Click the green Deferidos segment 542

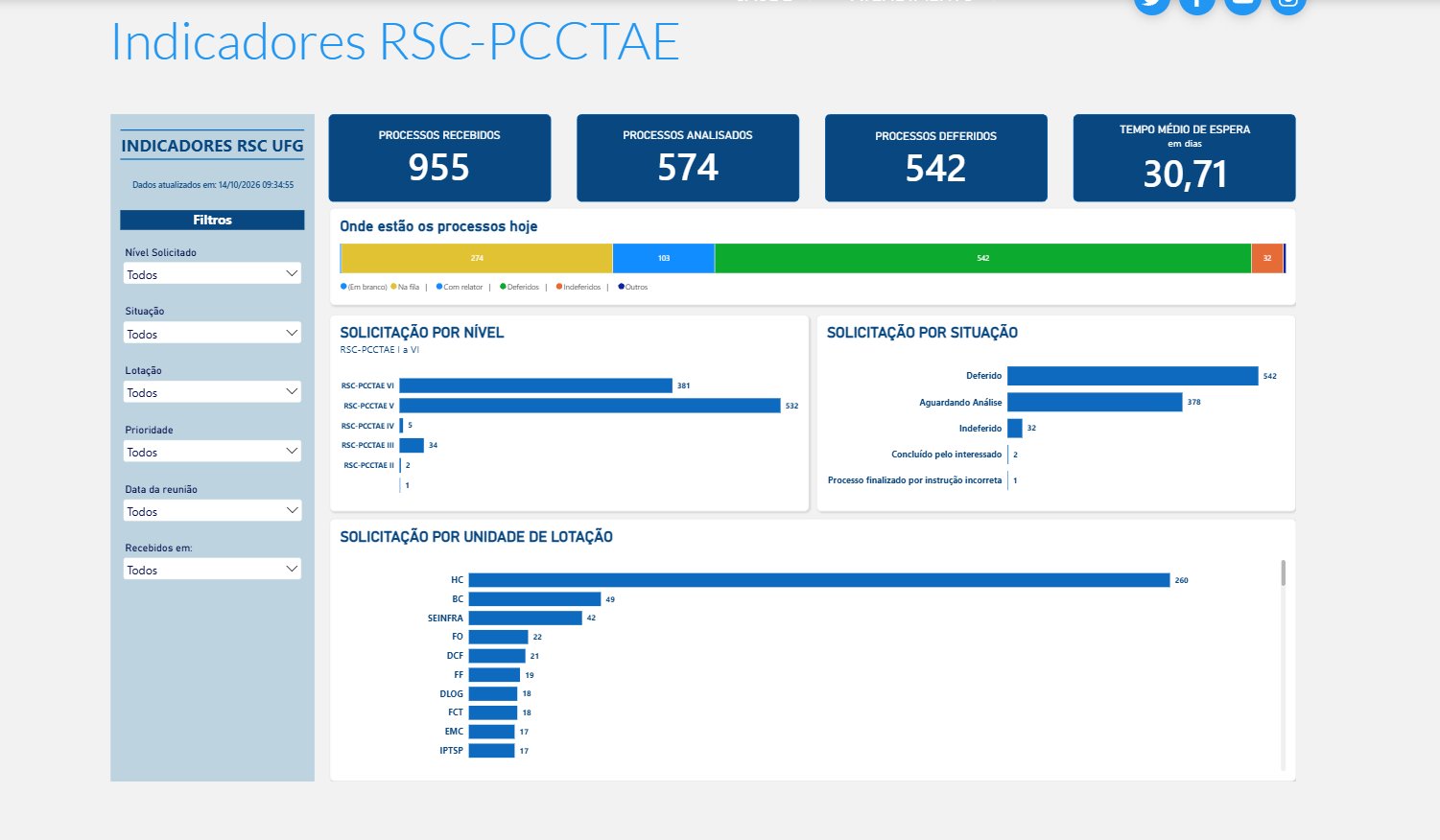(983, 258)
